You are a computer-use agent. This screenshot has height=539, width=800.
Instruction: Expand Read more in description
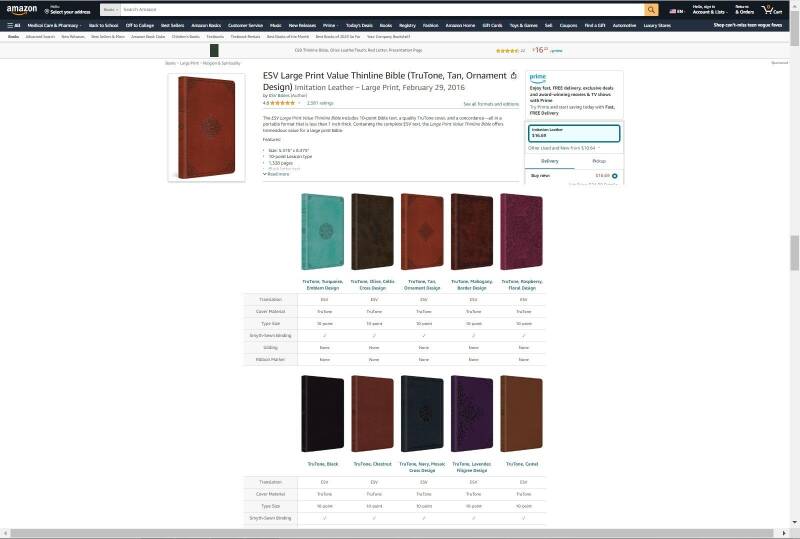[x=276, y=175]
